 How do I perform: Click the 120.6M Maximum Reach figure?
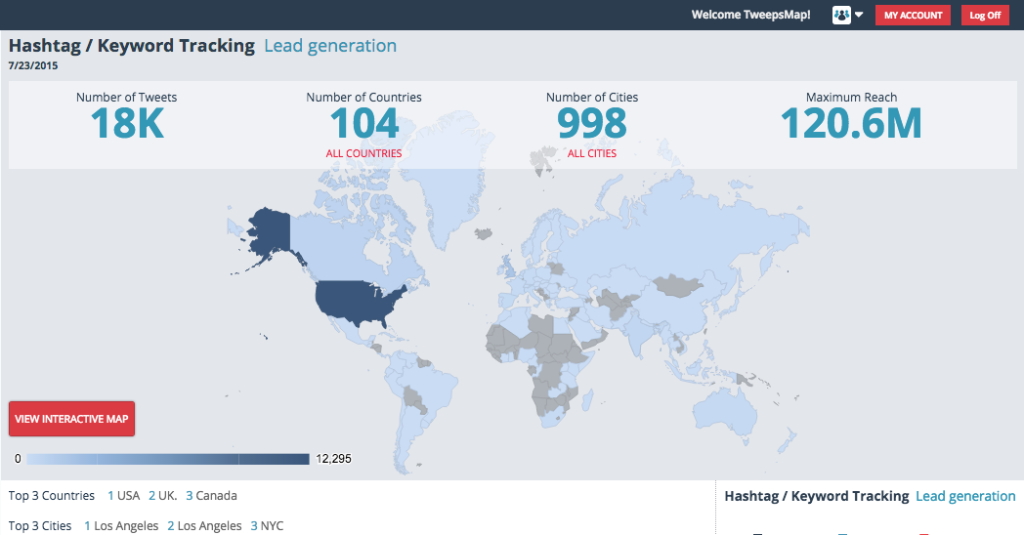851,124
